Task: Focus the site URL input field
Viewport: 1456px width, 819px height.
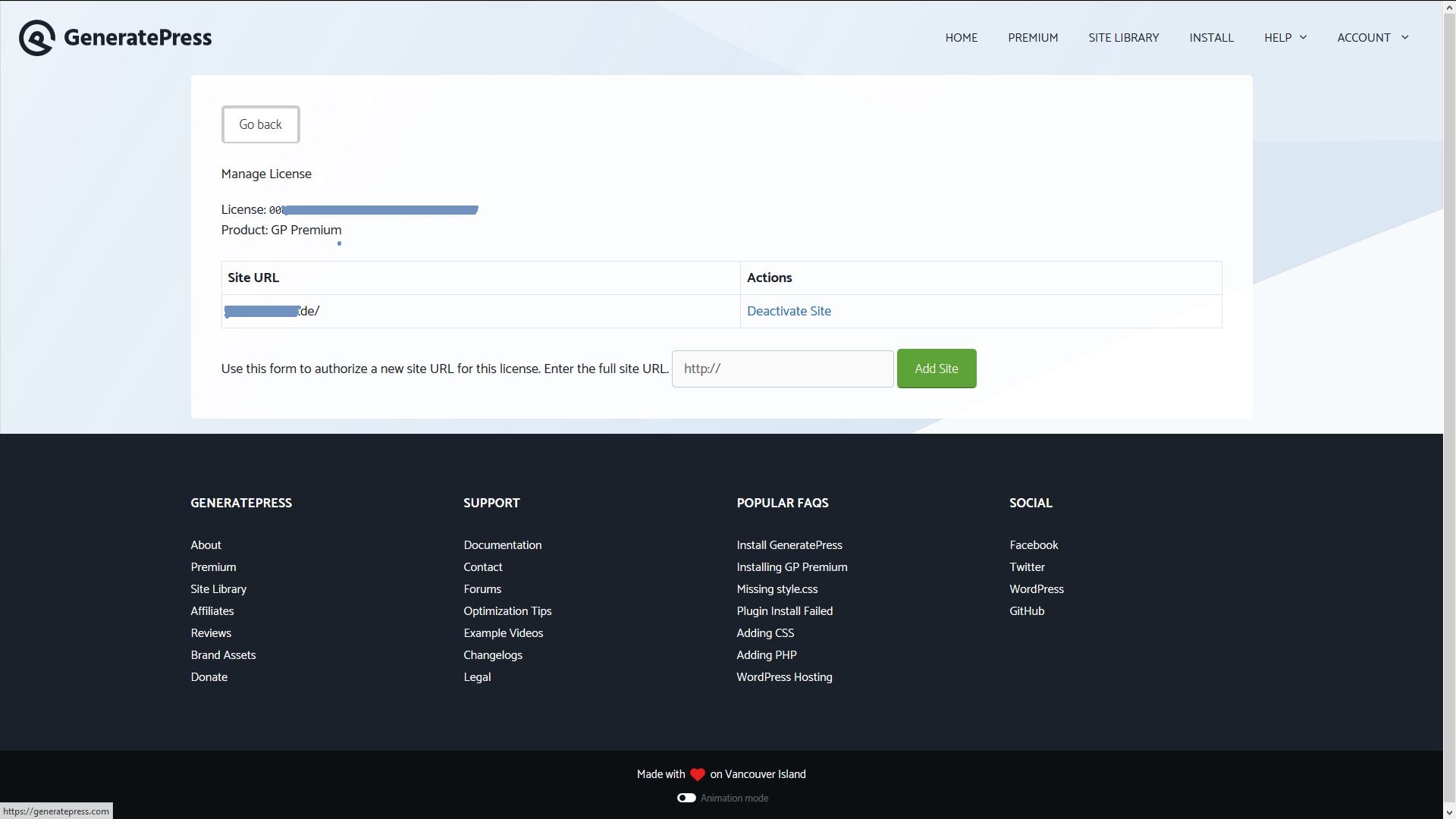Action: 782,369
